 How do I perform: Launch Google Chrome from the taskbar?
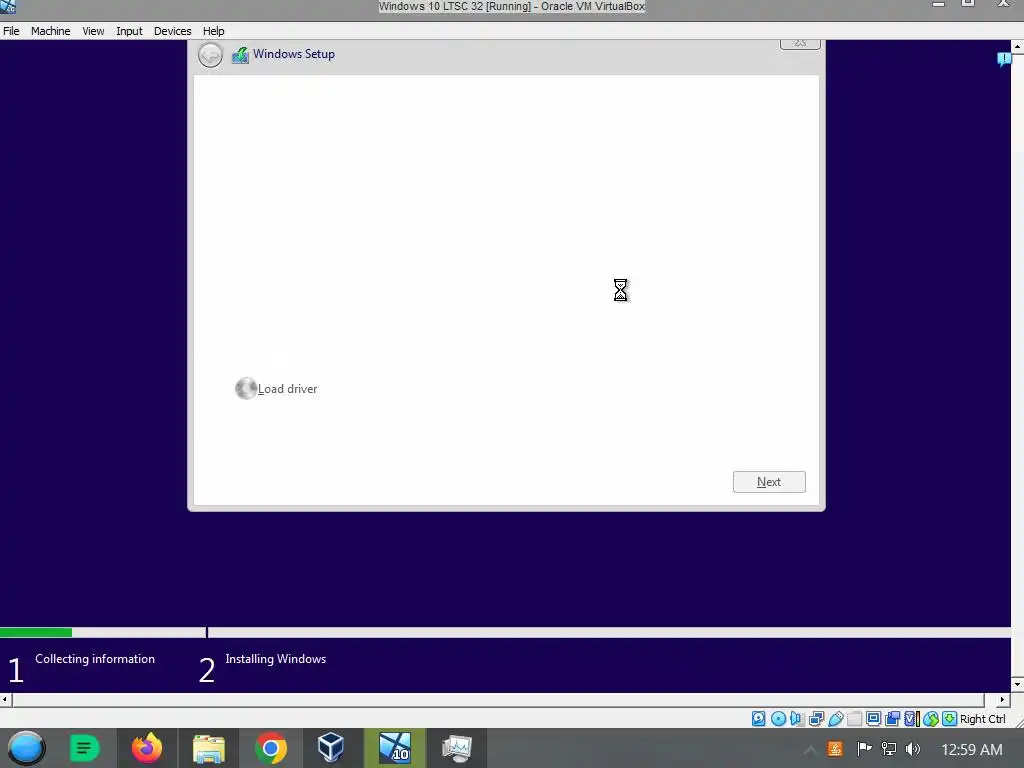(x=270, y=748)
